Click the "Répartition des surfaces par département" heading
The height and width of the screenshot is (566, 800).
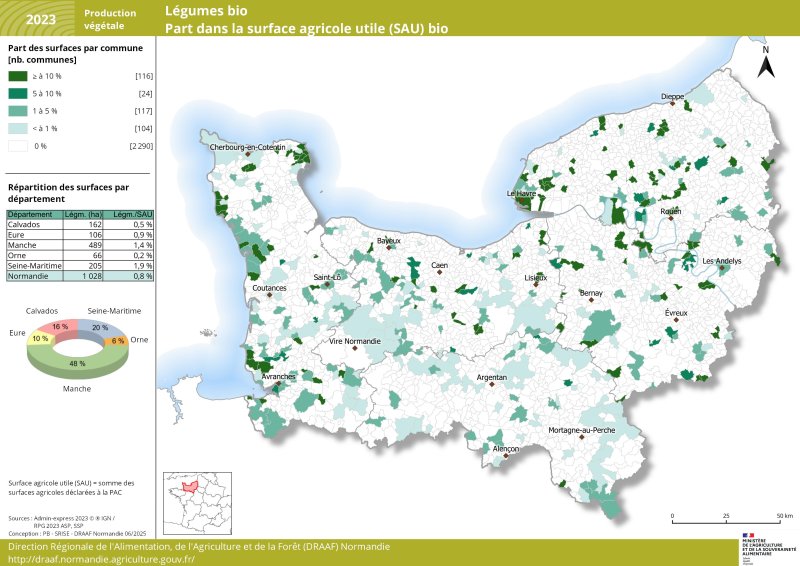coord(68,193)
